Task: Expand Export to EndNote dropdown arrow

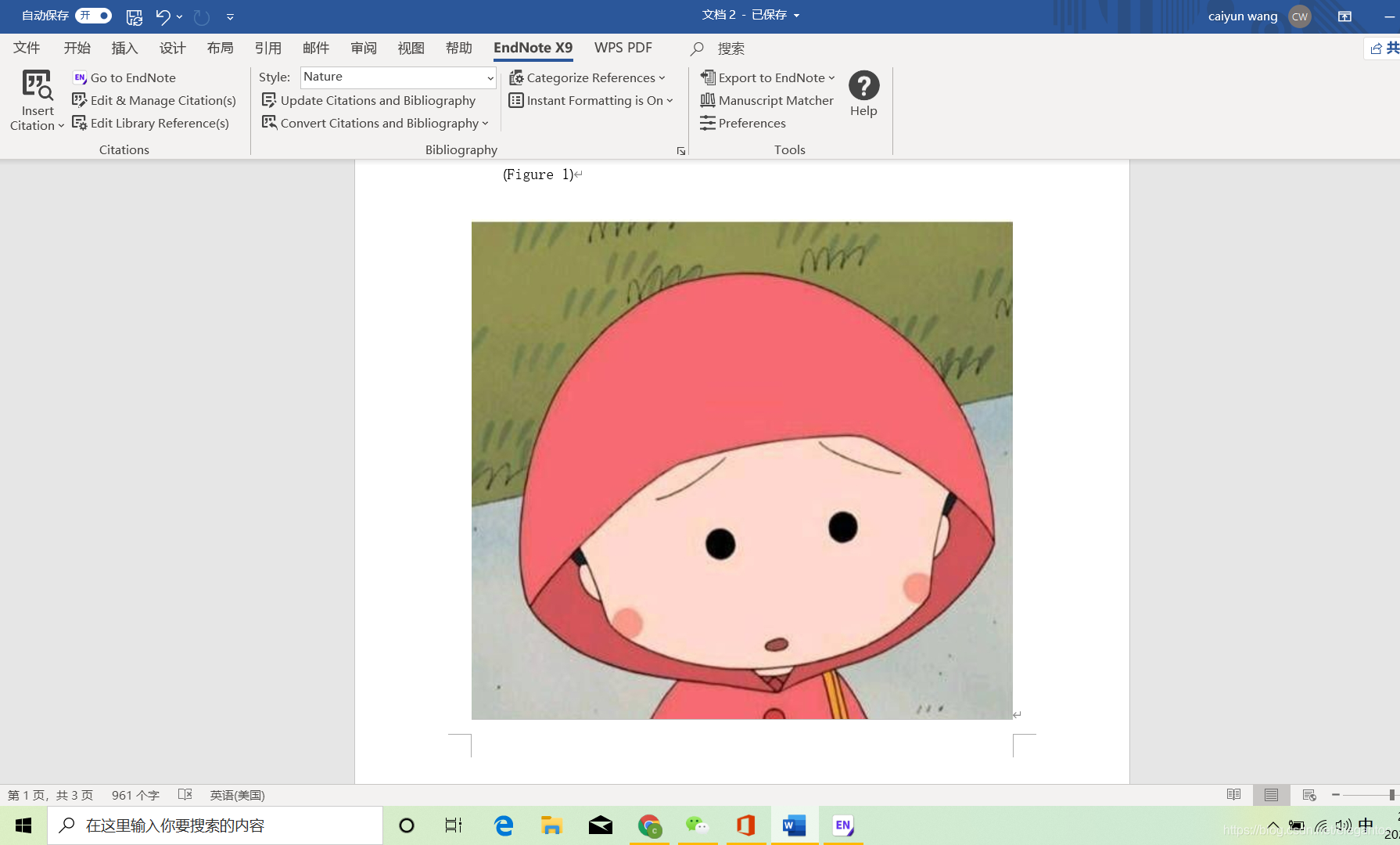Action: [x=831, y=78]
